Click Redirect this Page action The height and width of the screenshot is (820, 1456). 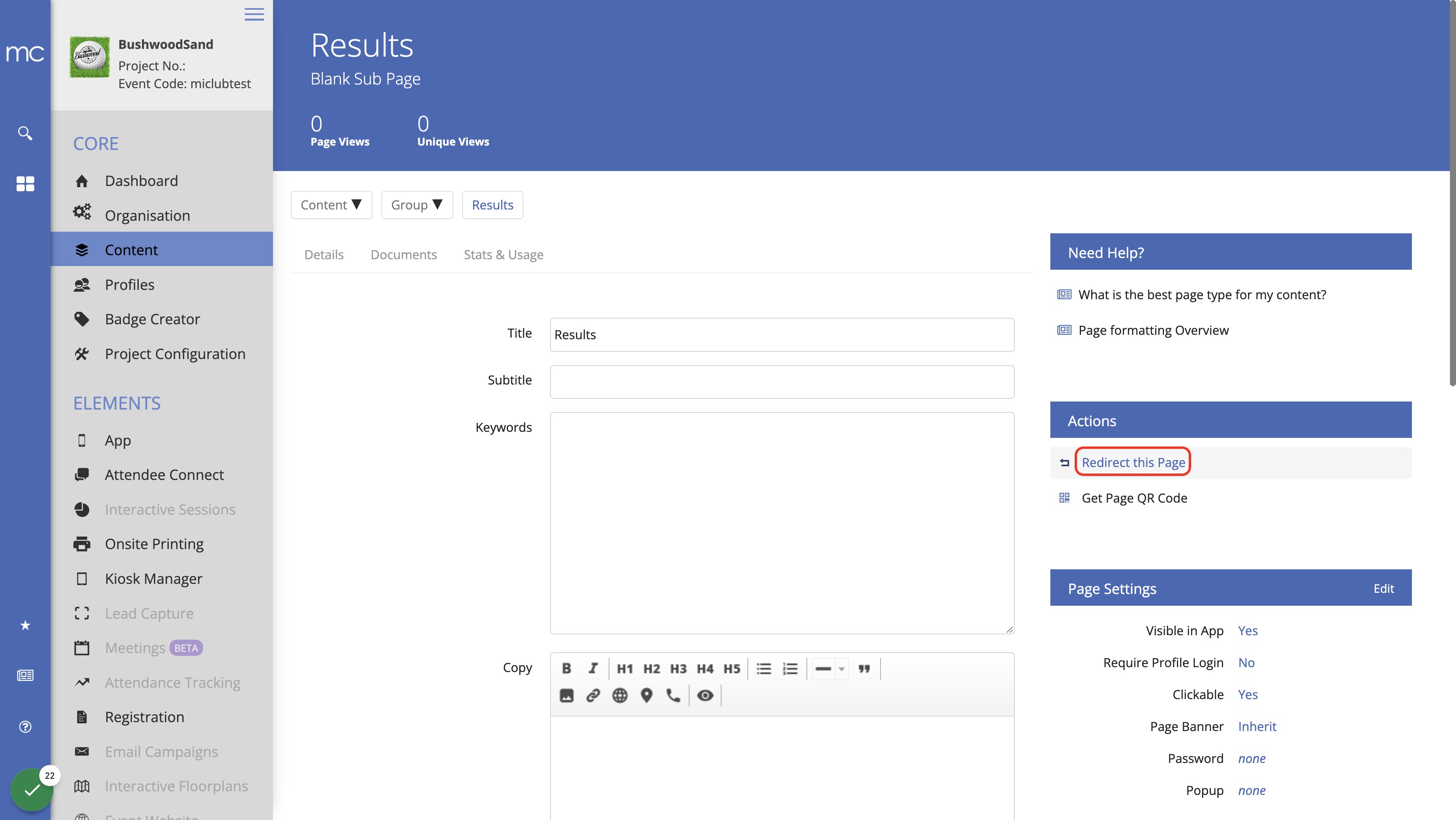pos(1133,462)
